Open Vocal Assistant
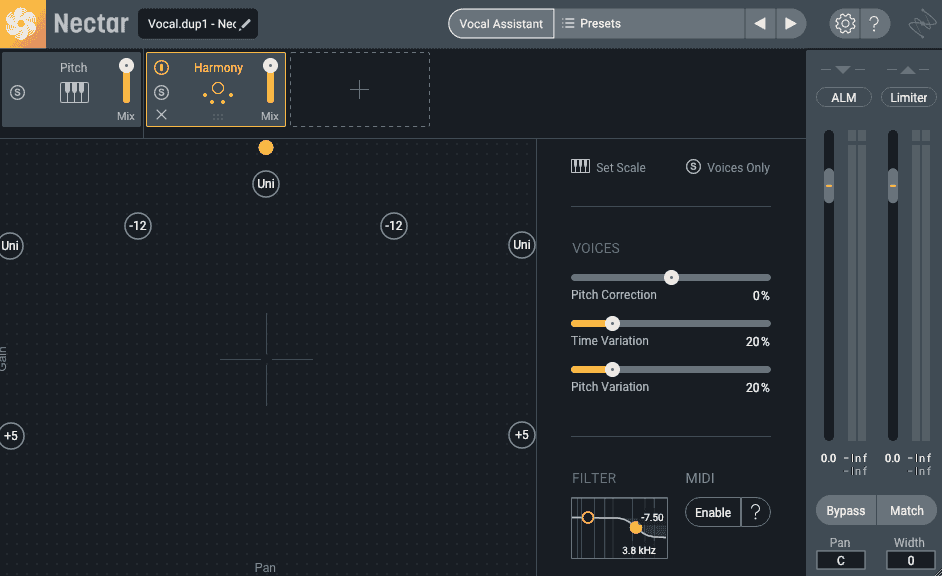This screenshot has height=576, width=942. (x=501, y=24)
